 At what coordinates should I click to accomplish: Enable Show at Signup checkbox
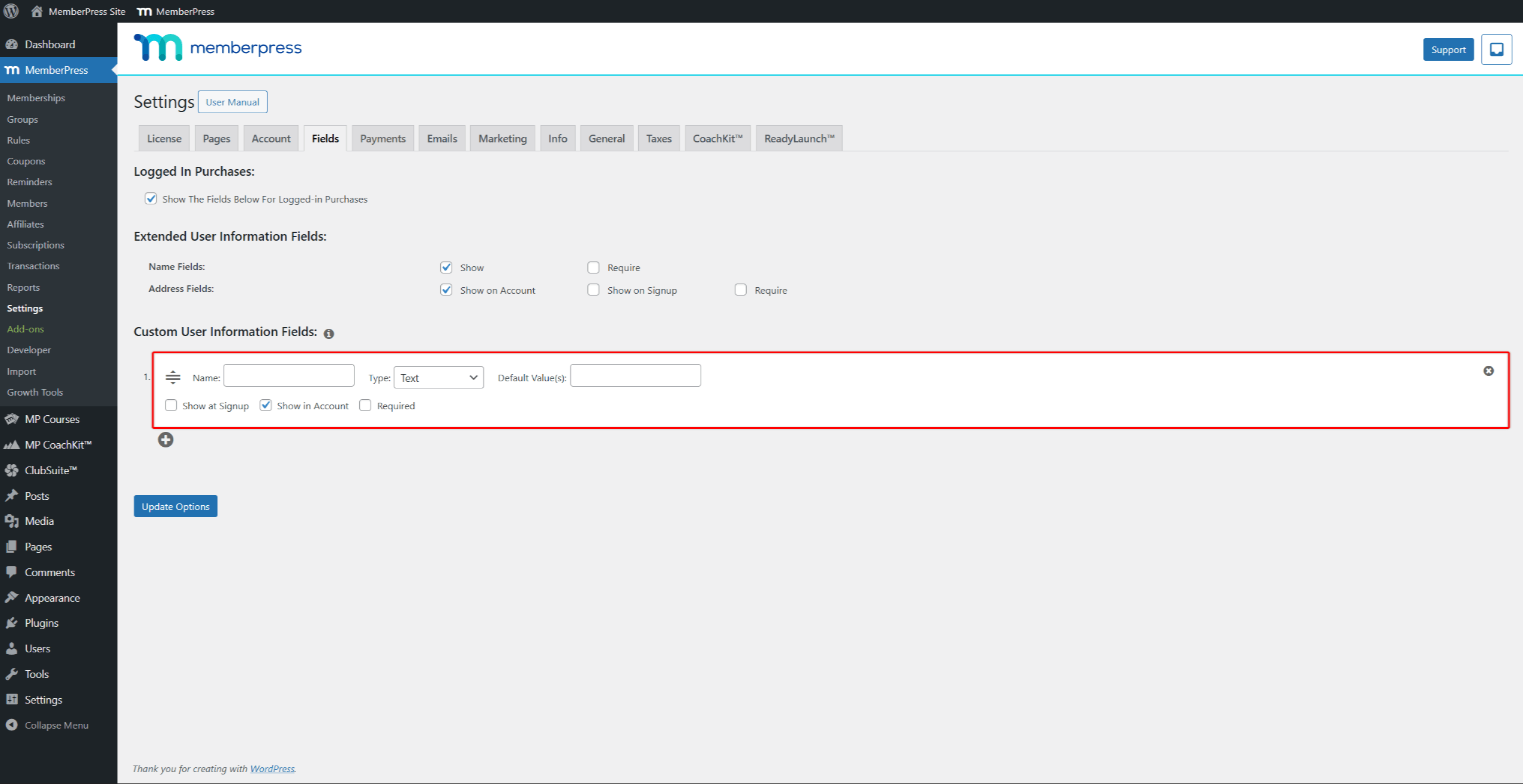pyautogui.click(x=171, y=405)
